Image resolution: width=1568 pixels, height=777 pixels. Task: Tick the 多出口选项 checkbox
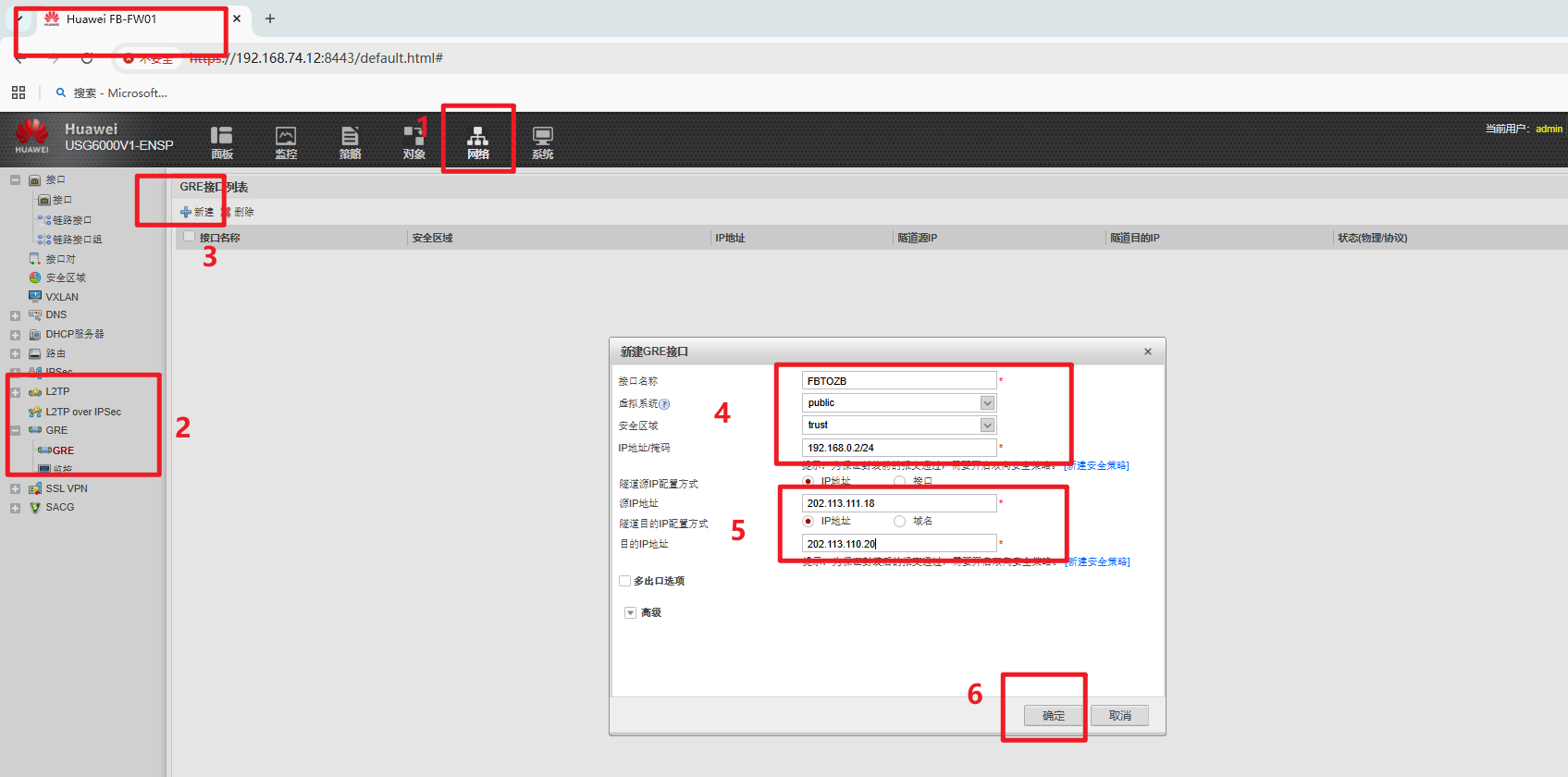[x=625, y=581]
